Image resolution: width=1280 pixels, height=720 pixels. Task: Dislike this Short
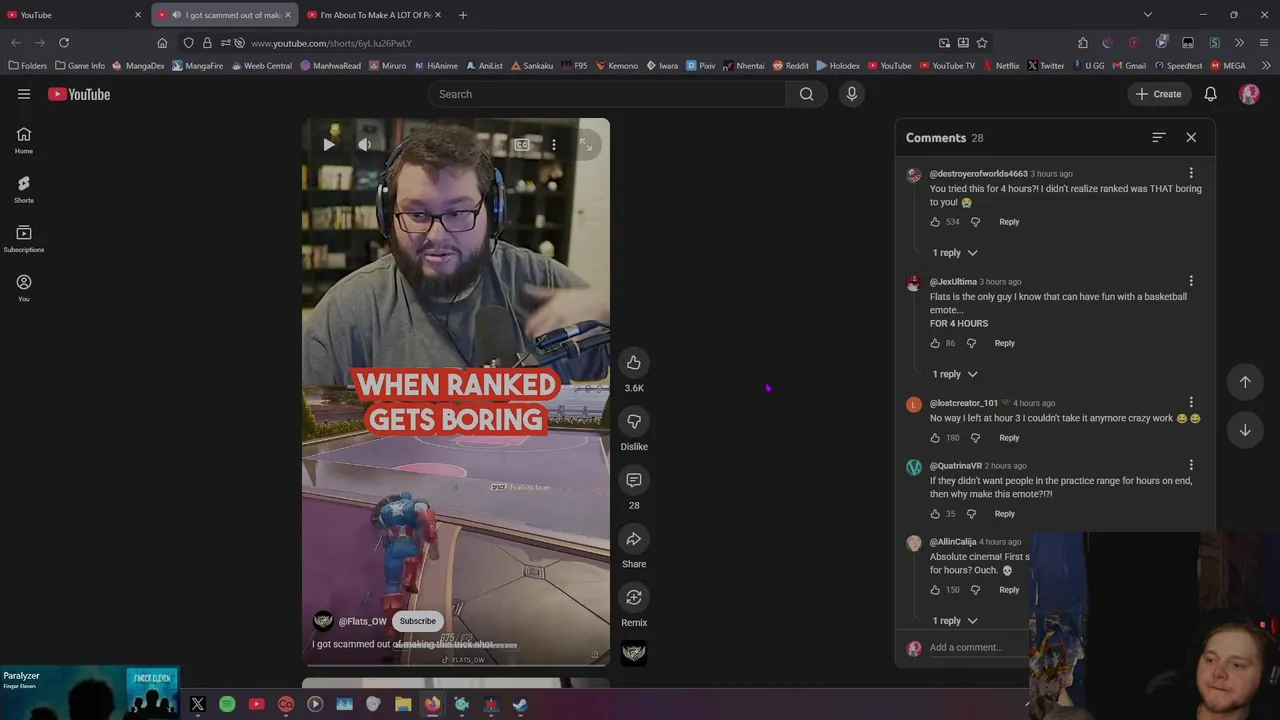pos(634,421)
